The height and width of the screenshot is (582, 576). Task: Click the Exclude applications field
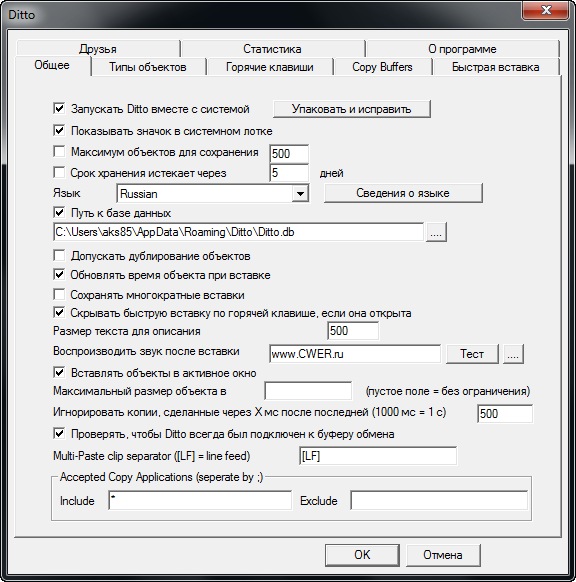439,500
